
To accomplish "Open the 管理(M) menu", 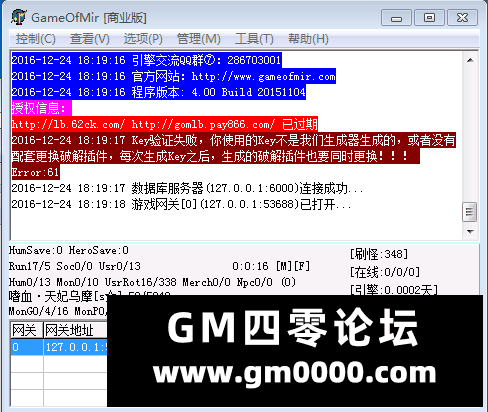I will pos(199,39).
